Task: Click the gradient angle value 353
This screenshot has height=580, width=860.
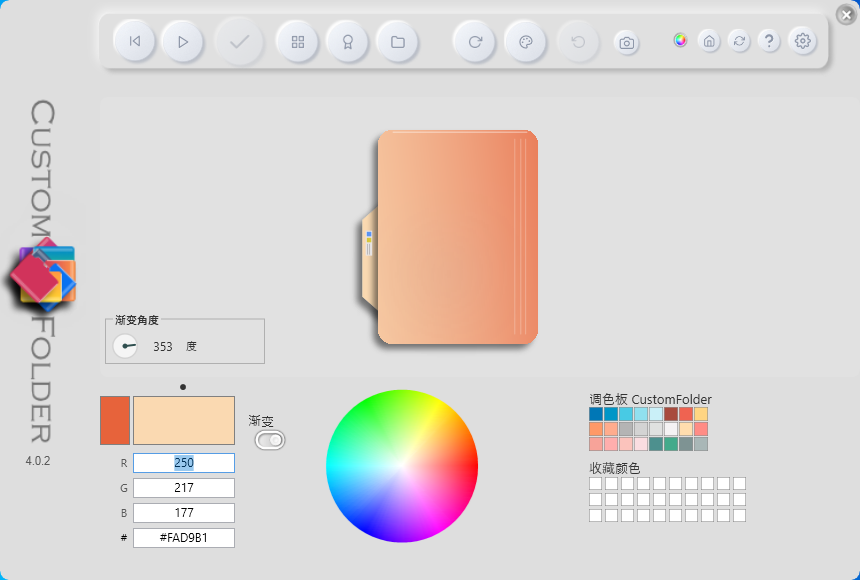Action: coord(162,347)
